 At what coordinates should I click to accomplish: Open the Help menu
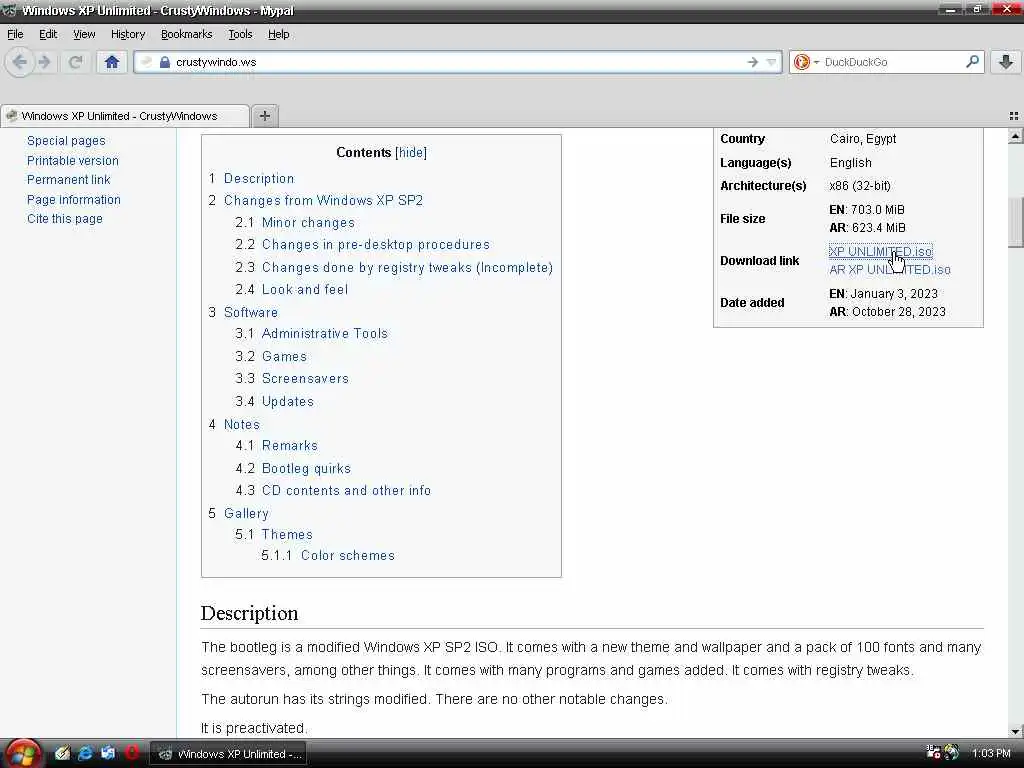(x=278, y=34)
